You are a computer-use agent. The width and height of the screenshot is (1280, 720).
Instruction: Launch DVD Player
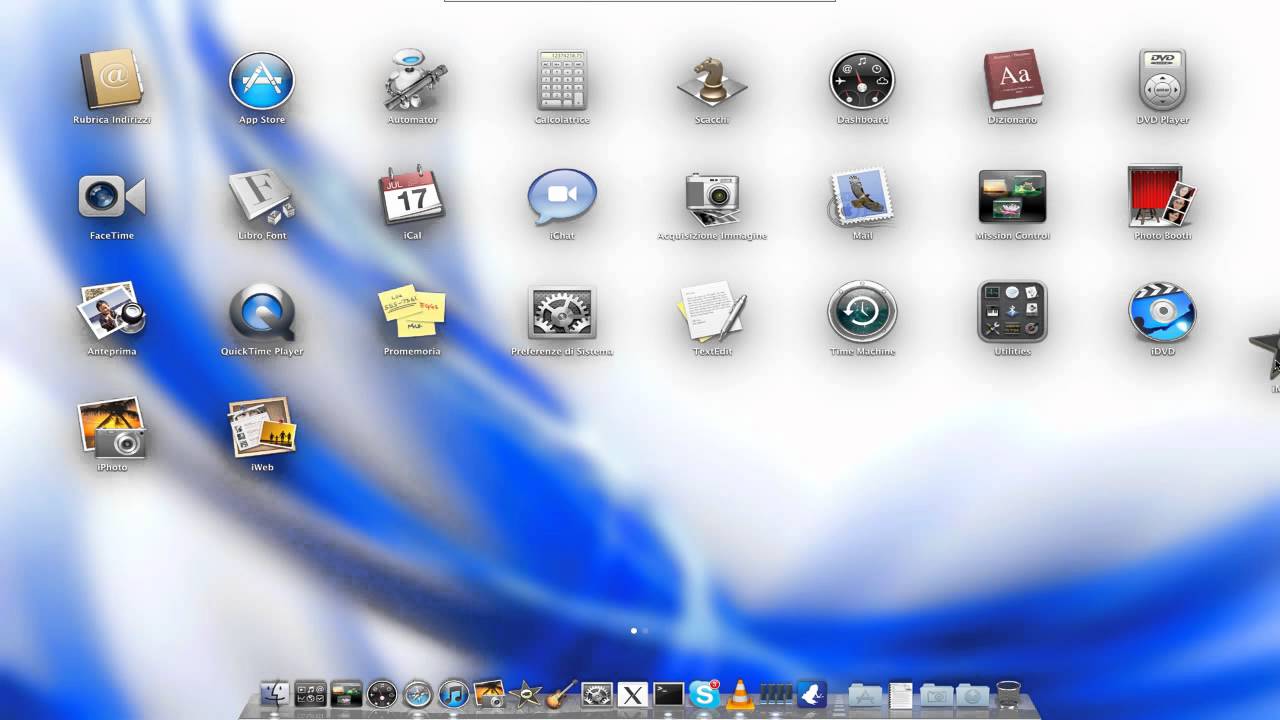point(1162,81)
